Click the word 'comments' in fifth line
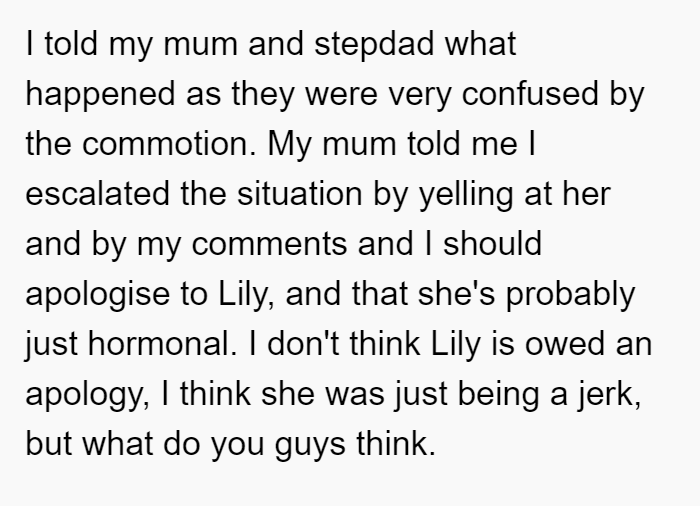The height and width of the screenshot is (506, 700). [x=269, y=244]
